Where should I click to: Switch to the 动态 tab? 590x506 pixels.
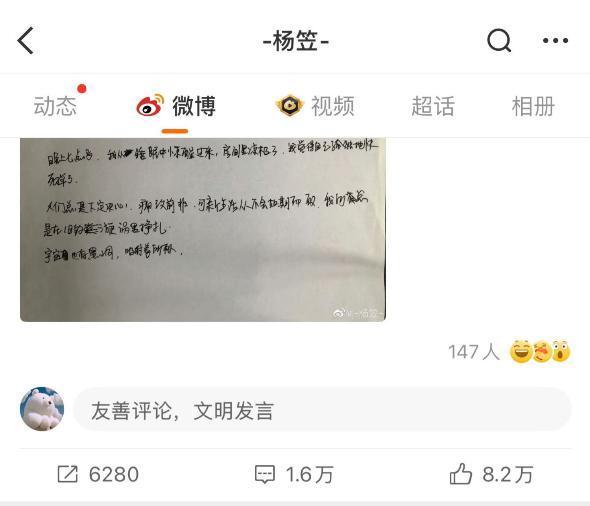point(55,106)
